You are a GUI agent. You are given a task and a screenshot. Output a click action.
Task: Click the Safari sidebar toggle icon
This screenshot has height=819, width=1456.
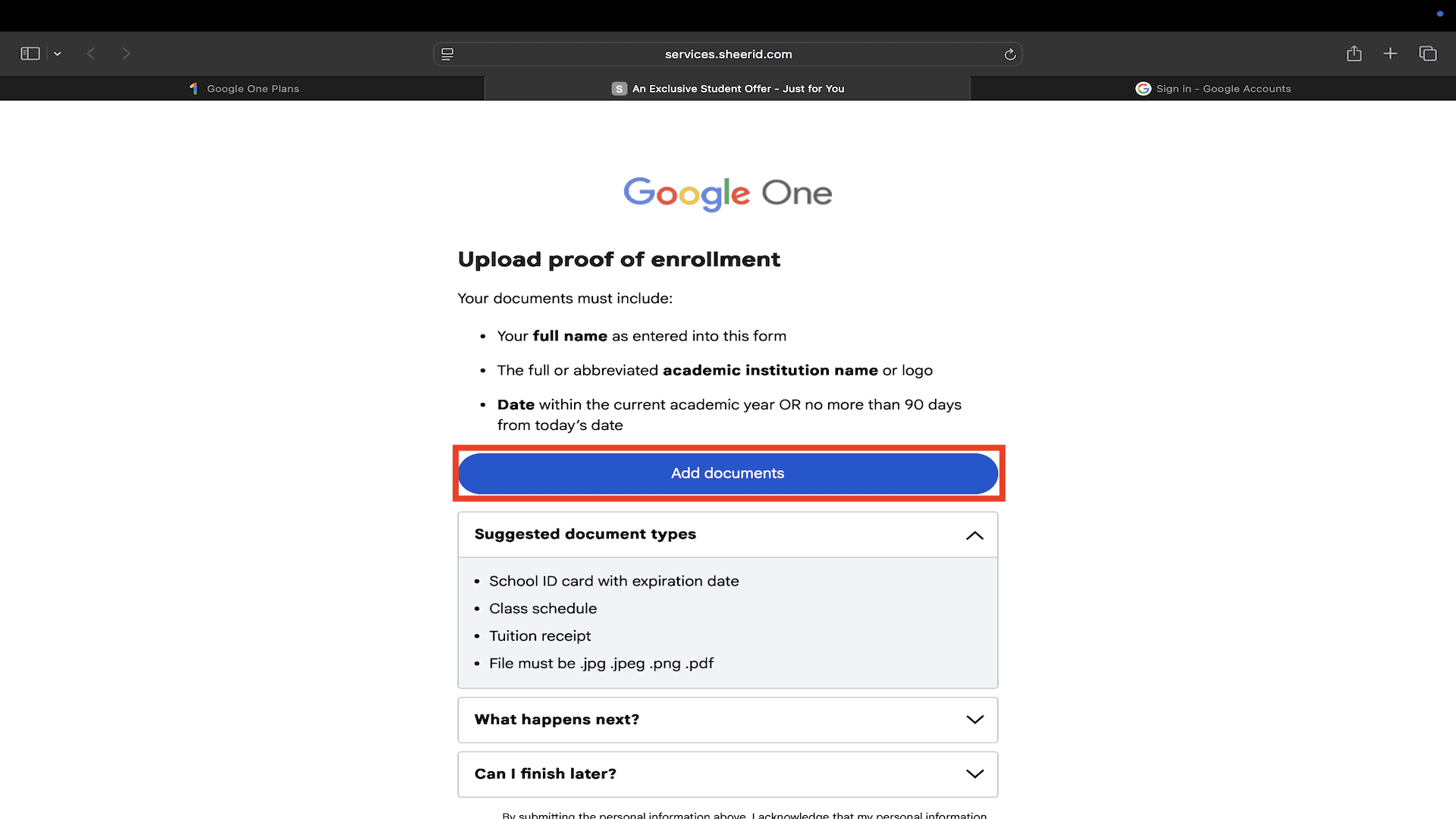tap(30, 54)
